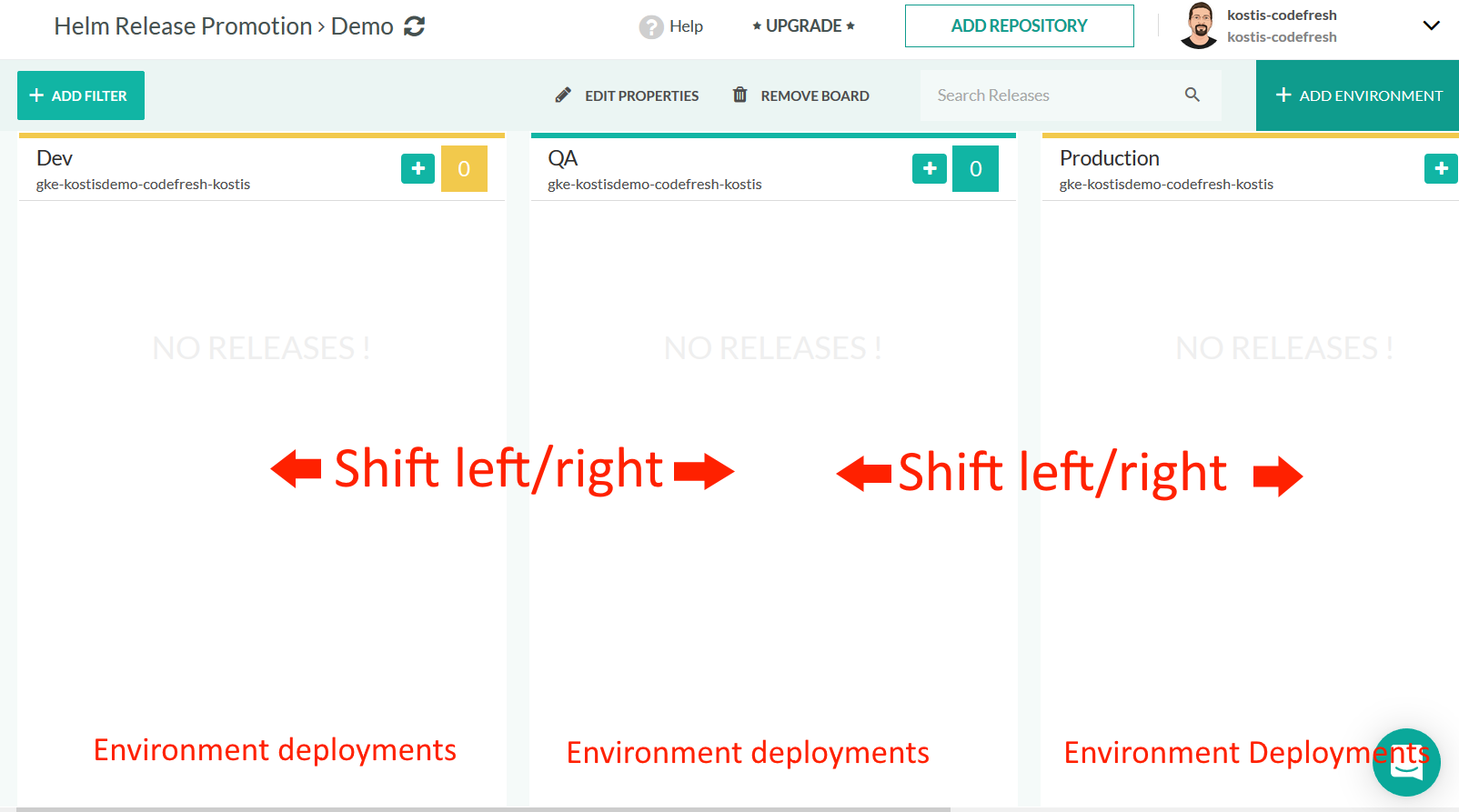The width and height of the screenshot is (1459, 812).
Task: Click the Add Environment button
Action: click(x=1357, y=95)
